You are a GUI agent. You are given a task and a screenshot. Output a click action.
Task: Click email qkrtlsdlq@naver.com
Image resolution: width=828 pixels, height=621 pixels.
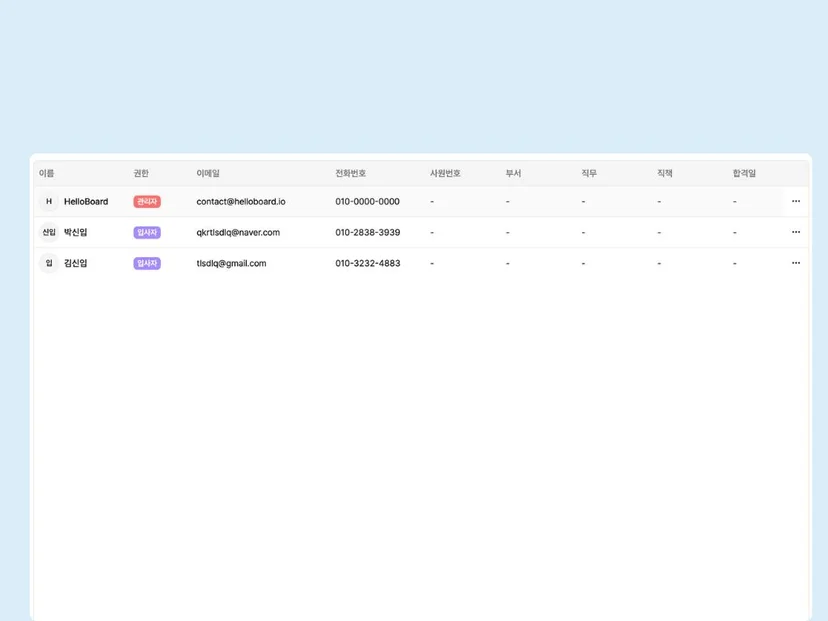click(238, 232)
